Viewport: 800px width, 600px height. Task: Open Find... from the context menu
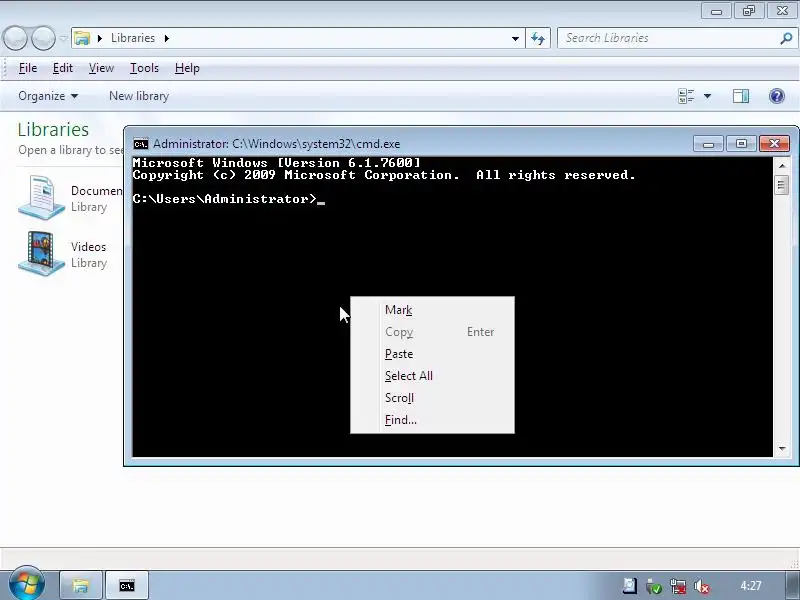432,419
